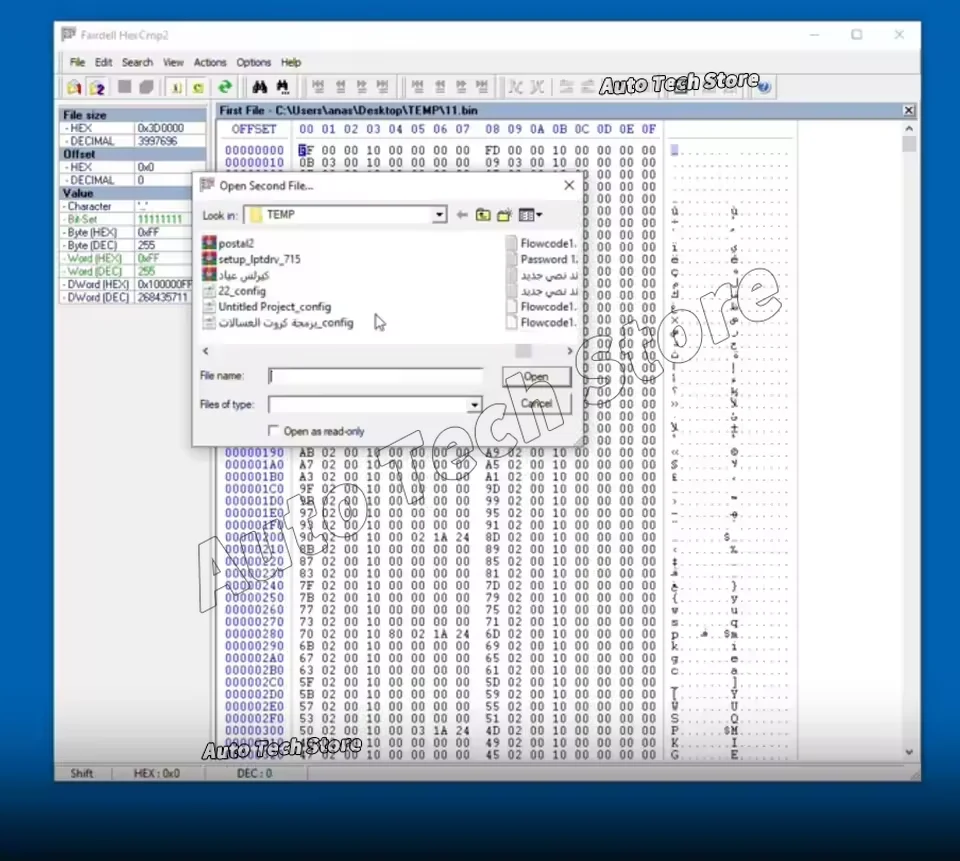The width and height of the screenshot is (960, 861).
Task: Click the offset row 000002F0
Action: (x=254, y=718)
